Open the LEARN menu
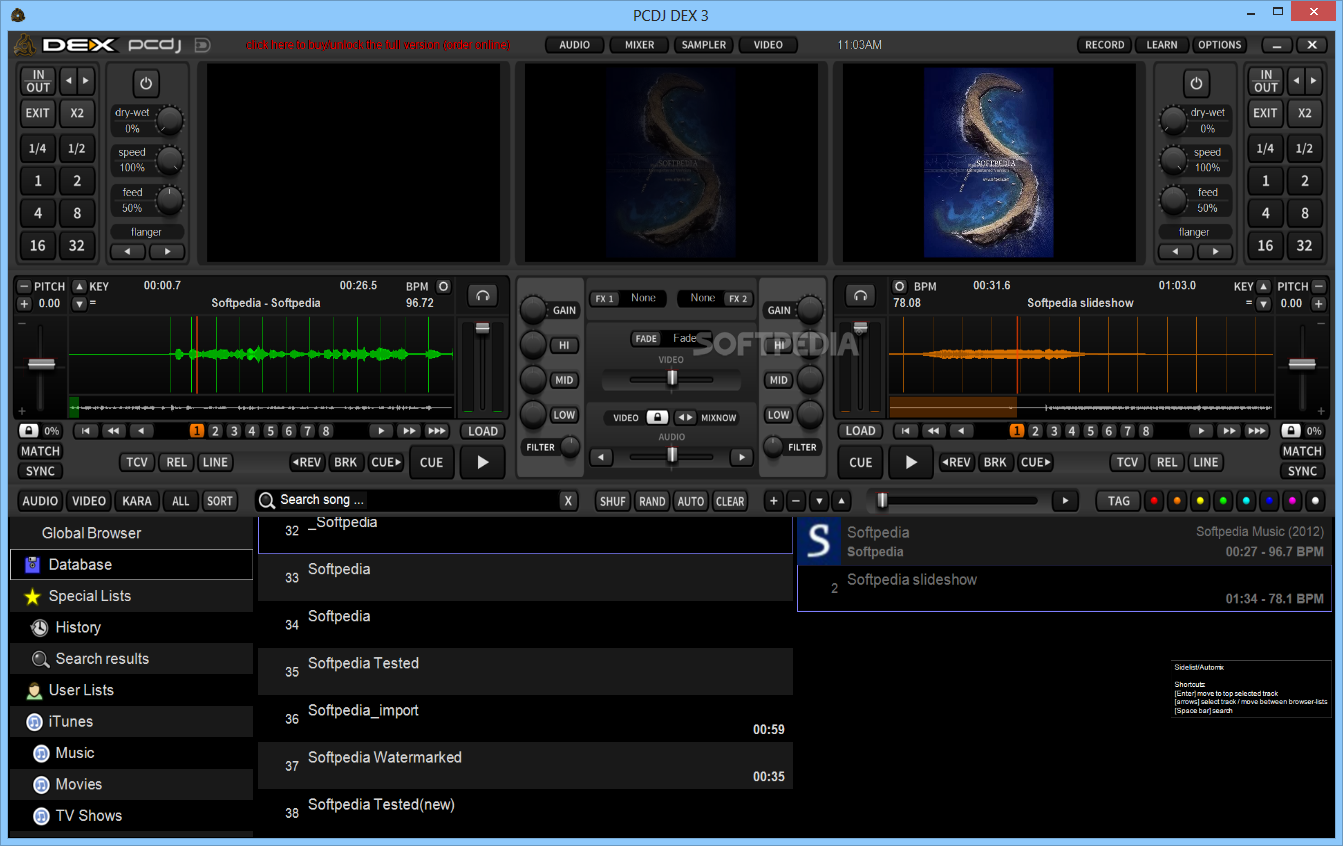 (x=1162, y=45)
